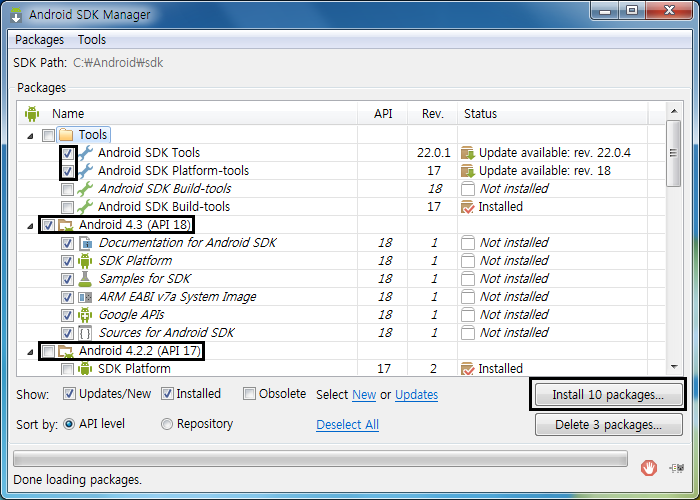Click the Android SDK Platform-tools wrench icon

click(x=85, y=171)
